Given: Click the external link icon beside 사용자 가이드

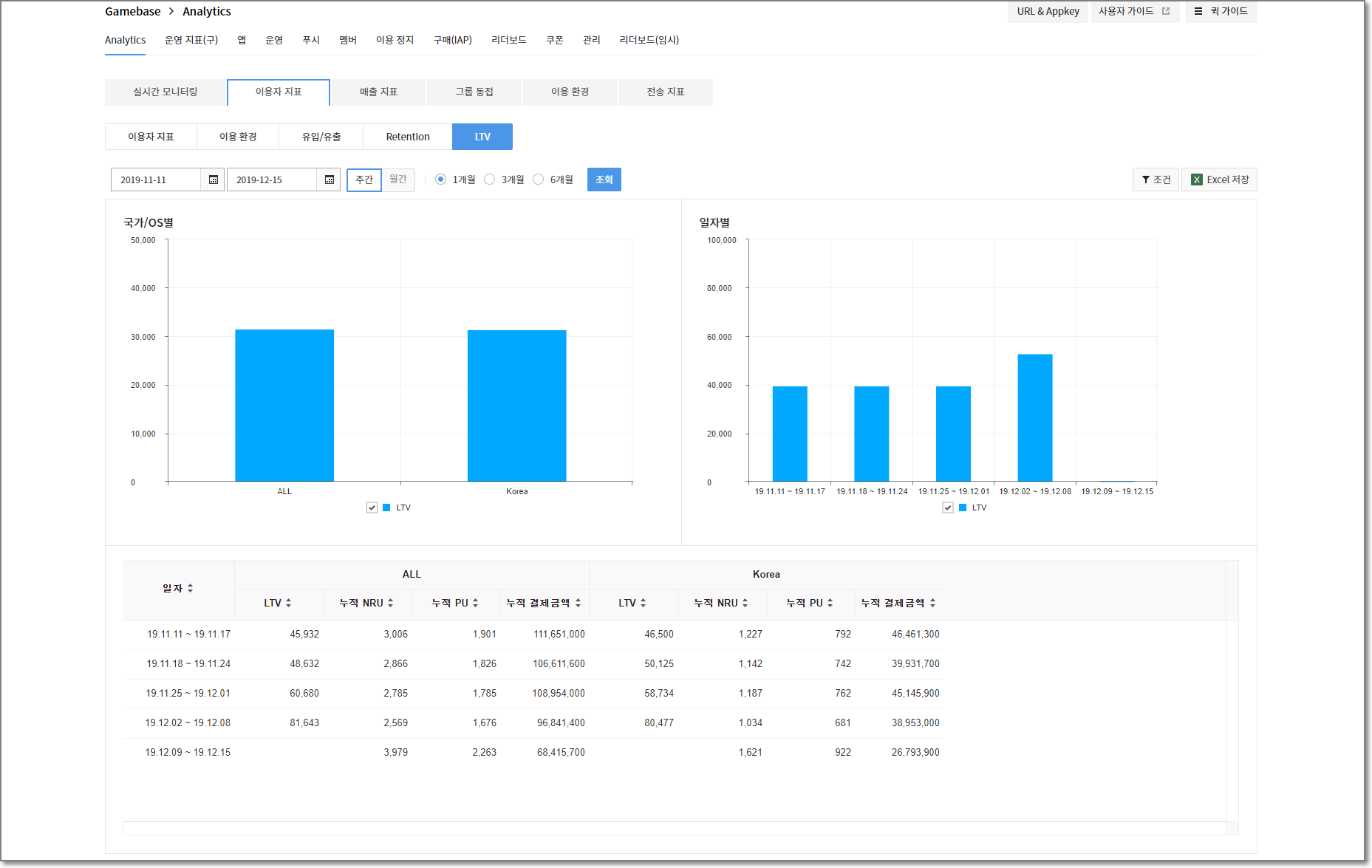Looking at the screenshot, I should [x=1166, y=11].
